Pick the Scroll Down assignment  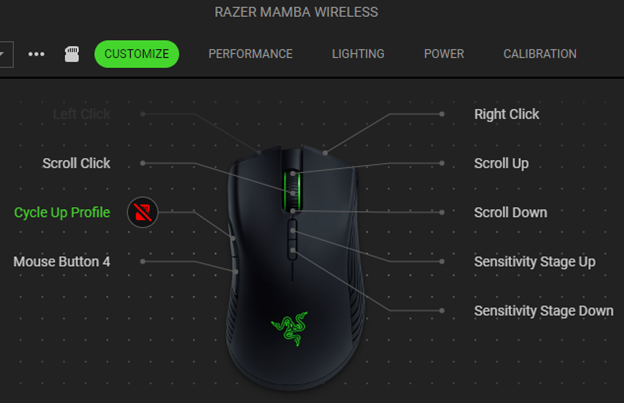510,212
